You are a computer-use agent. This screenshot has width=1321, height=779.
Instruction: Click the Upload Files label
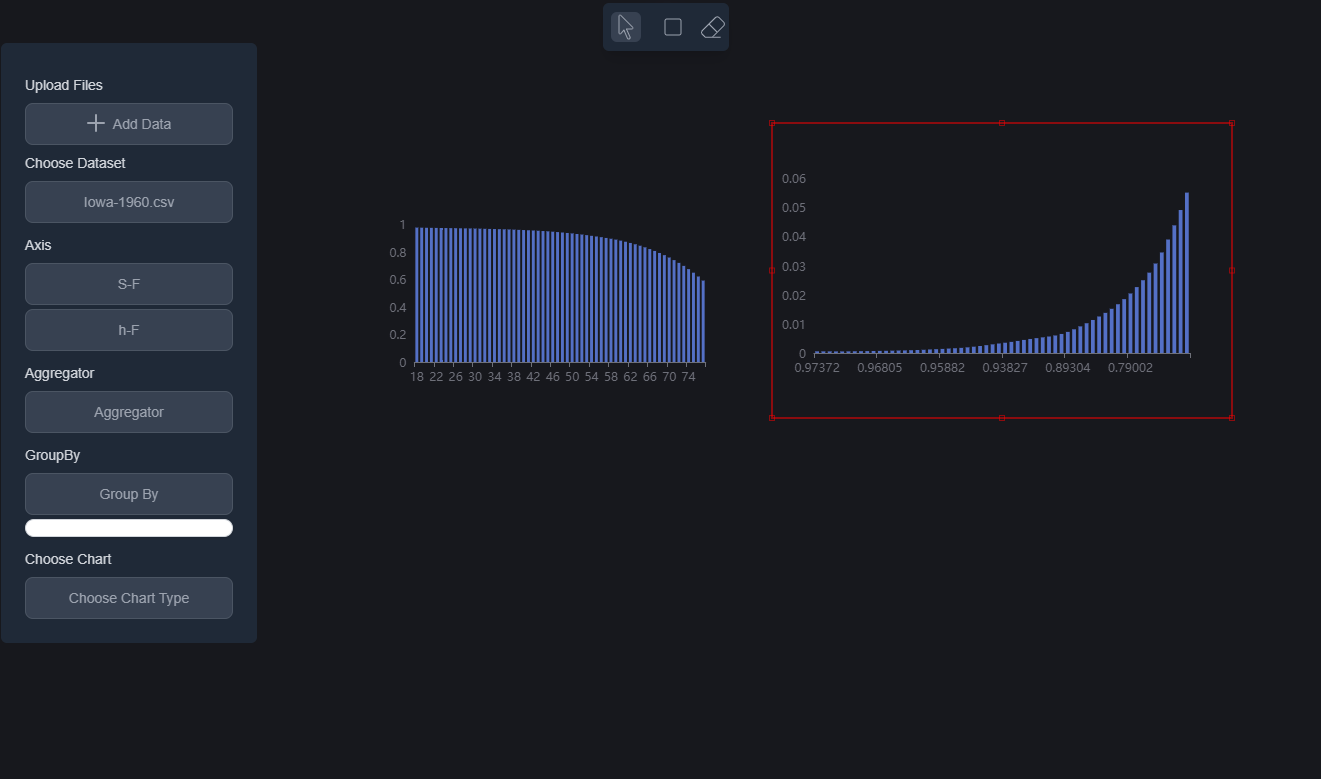tap(64, 85)
